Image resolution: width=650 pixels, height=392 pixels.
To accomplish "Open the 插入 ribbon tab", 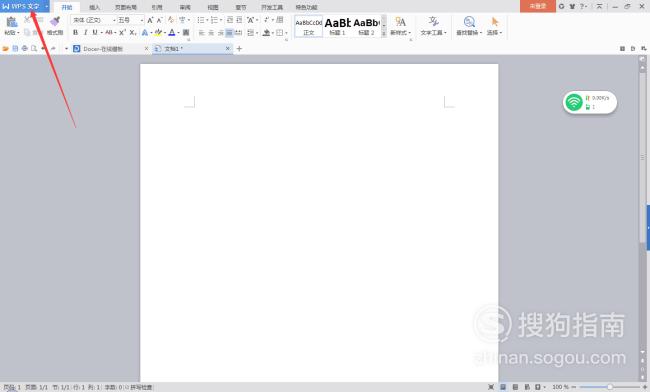I will click(x=95, y=7).
